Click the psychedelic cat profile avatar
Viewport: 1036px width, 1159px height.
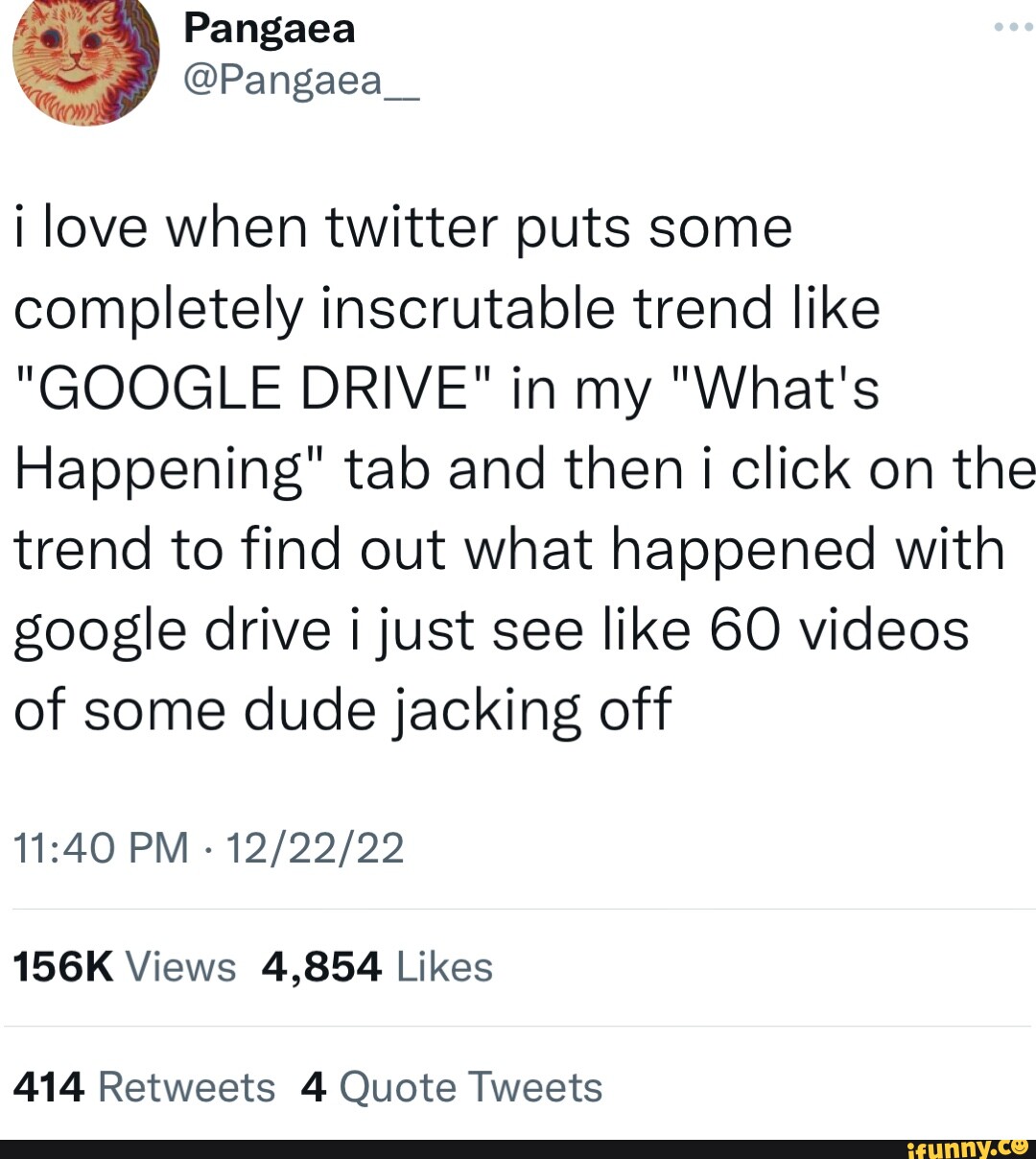(84, 58)
